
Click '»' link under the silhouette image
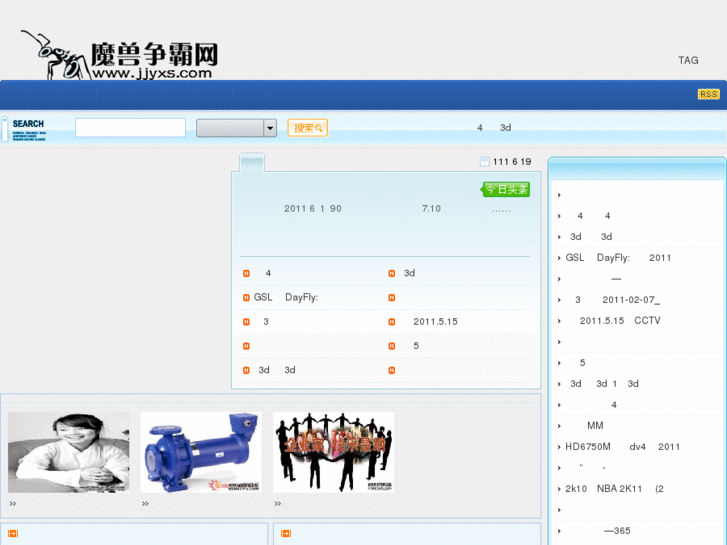pyautogui.click(x=278, y=504)
